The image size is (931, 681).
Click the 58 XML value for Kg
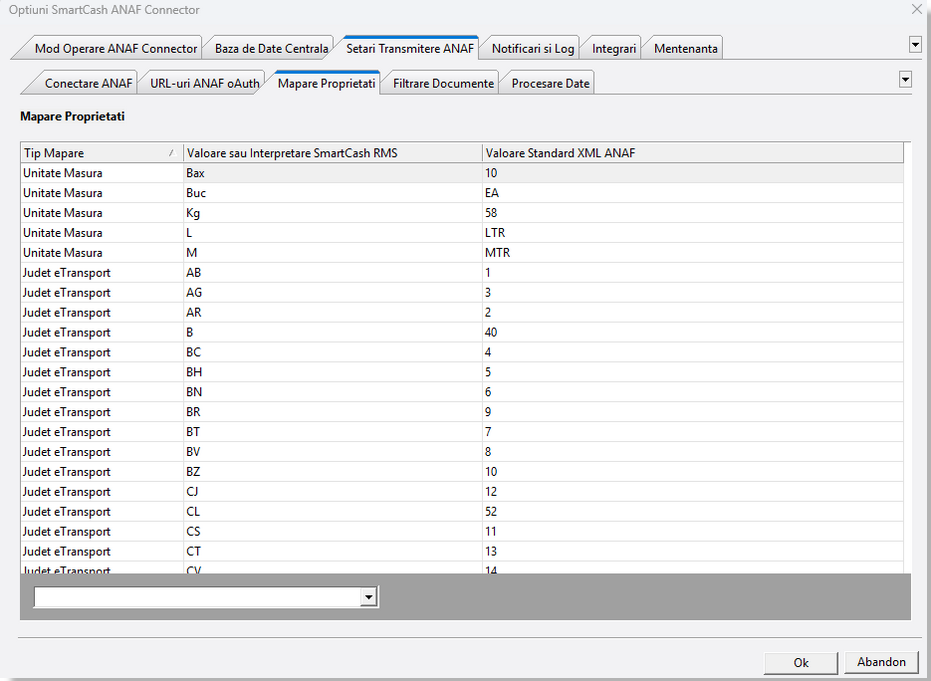pyautogui.click(x=693, y=213)
